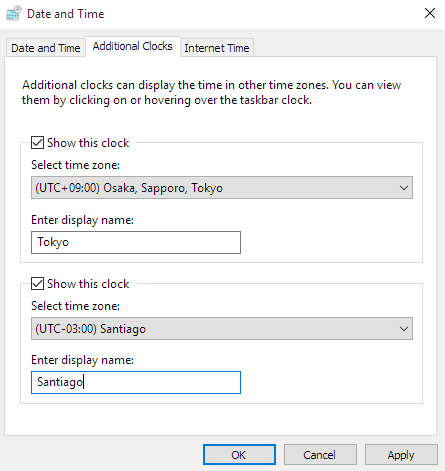
Task: Click the chevron arrow of the UTC+09:00 combo box
Action: point(404,188)
